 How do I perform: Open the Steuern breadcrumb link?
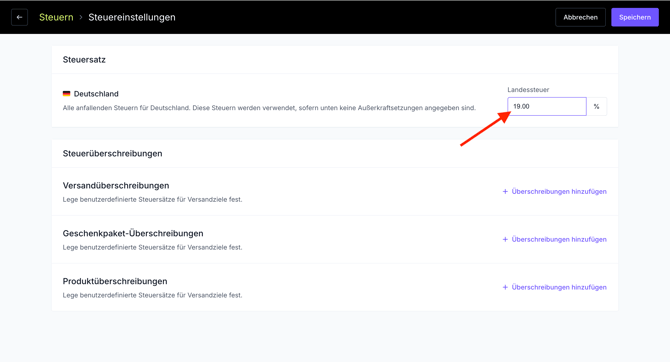pyautogui.click(x=56, y=18)
